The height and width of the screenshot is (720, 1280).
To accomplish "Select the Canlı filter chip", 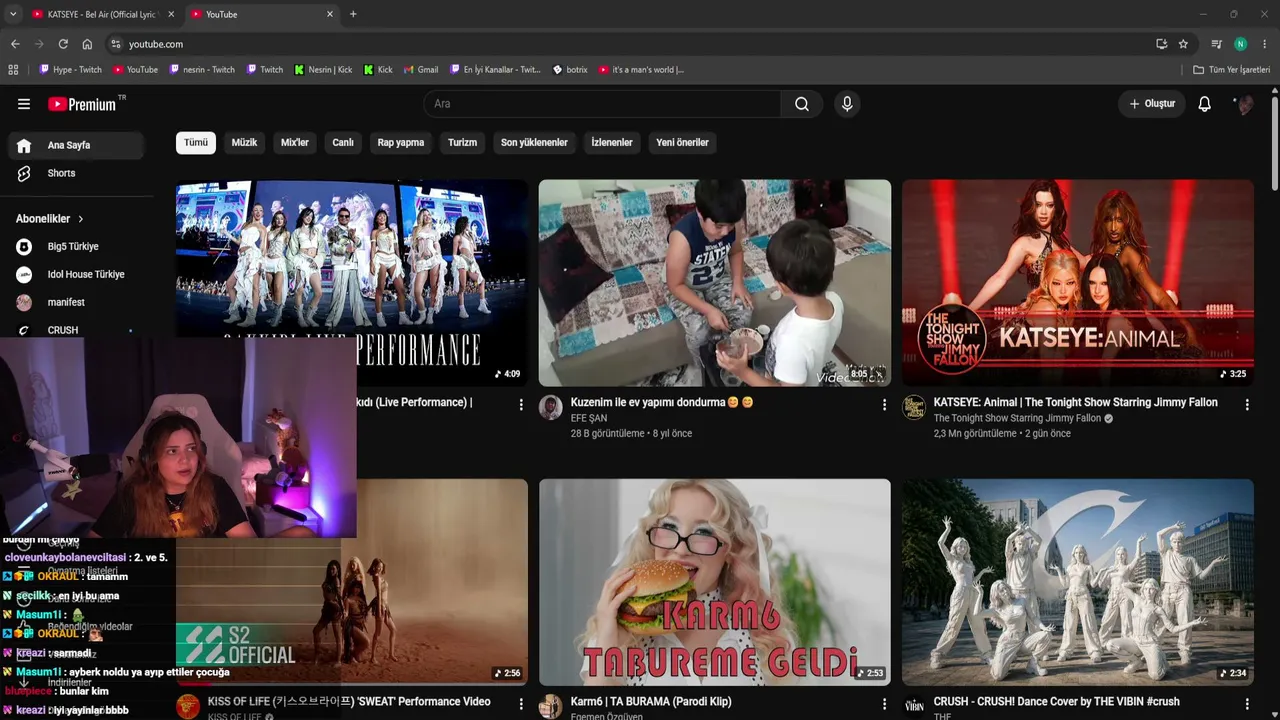I will point(343,142).
